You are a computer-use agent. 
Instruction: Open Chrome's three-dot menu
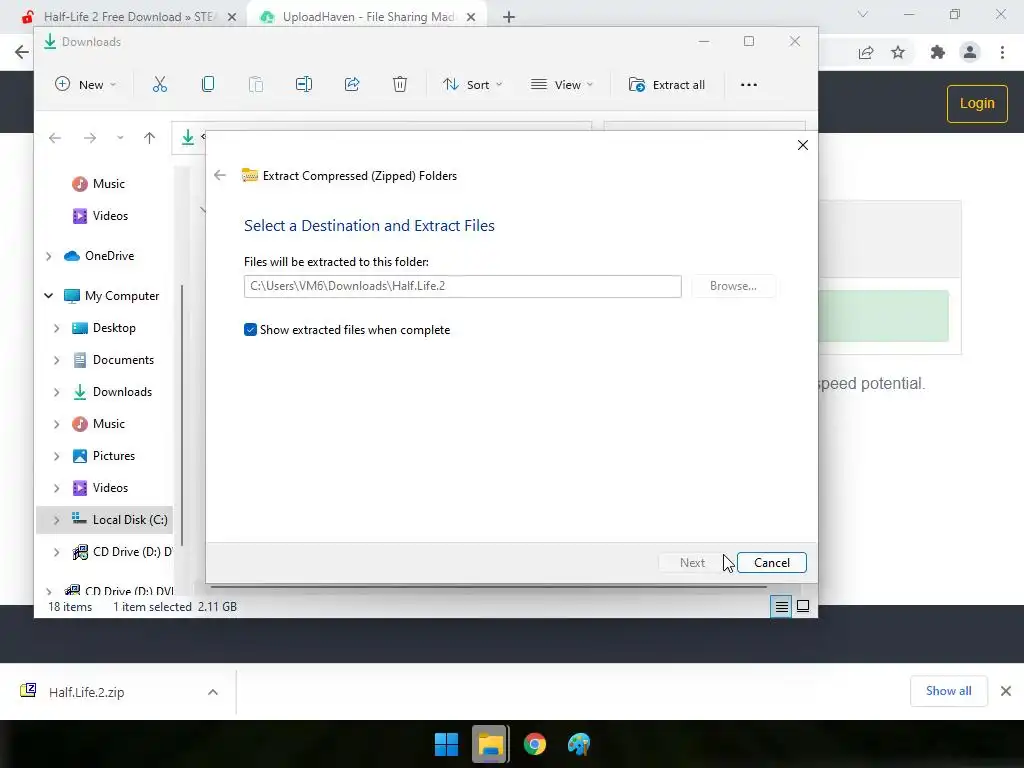point(1002,52)
